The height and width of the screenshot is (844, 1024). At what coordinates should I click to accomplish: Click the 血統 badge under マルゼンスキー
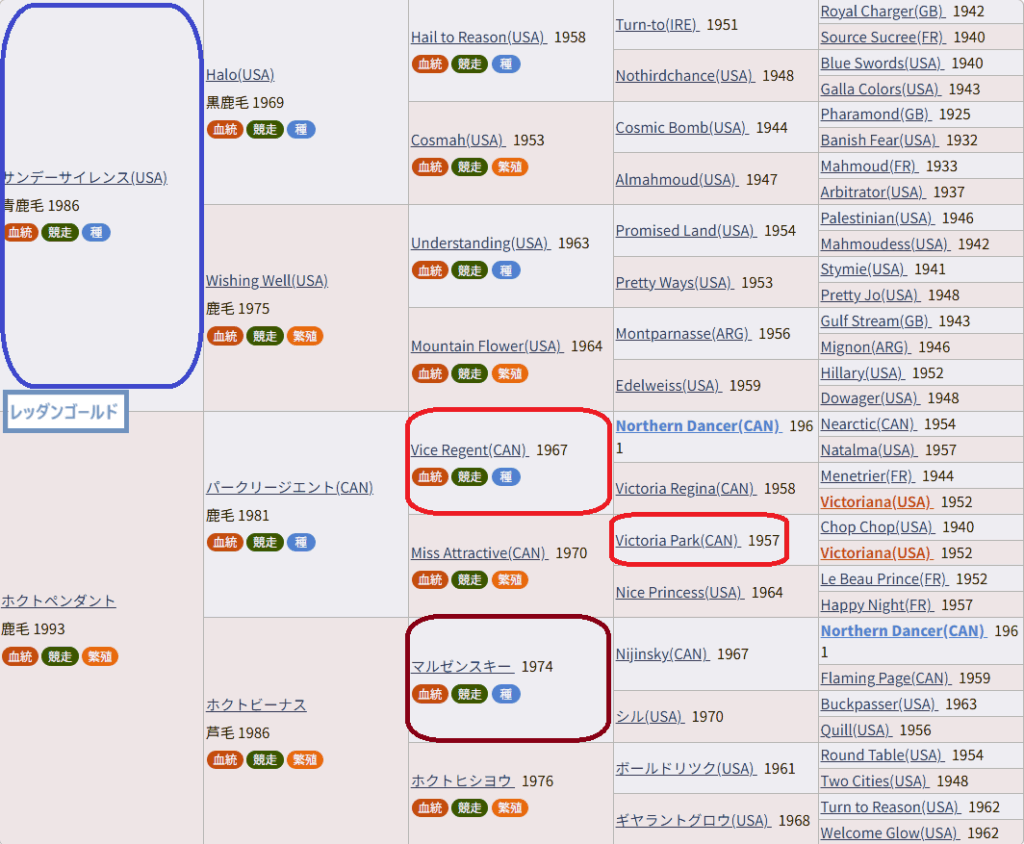429,694
